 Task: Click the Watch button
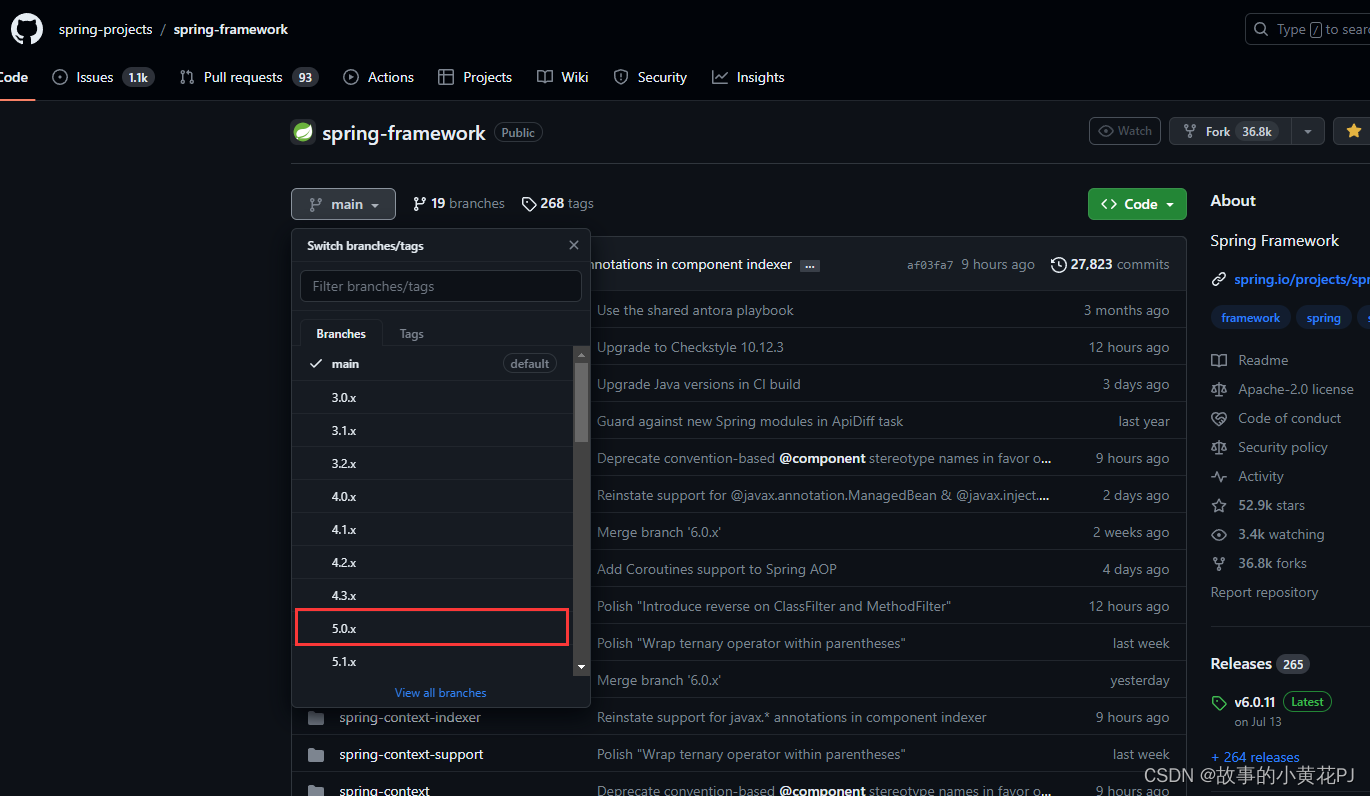pos(1125,131)
